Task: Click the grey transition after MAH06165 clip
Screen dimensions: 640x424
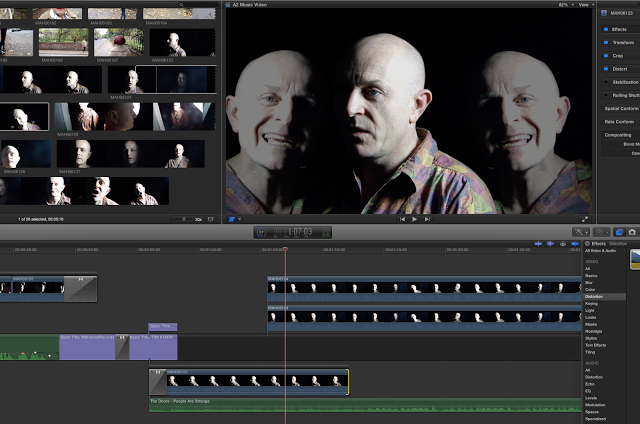Action: pyautogui.click(x=81, y=289)
